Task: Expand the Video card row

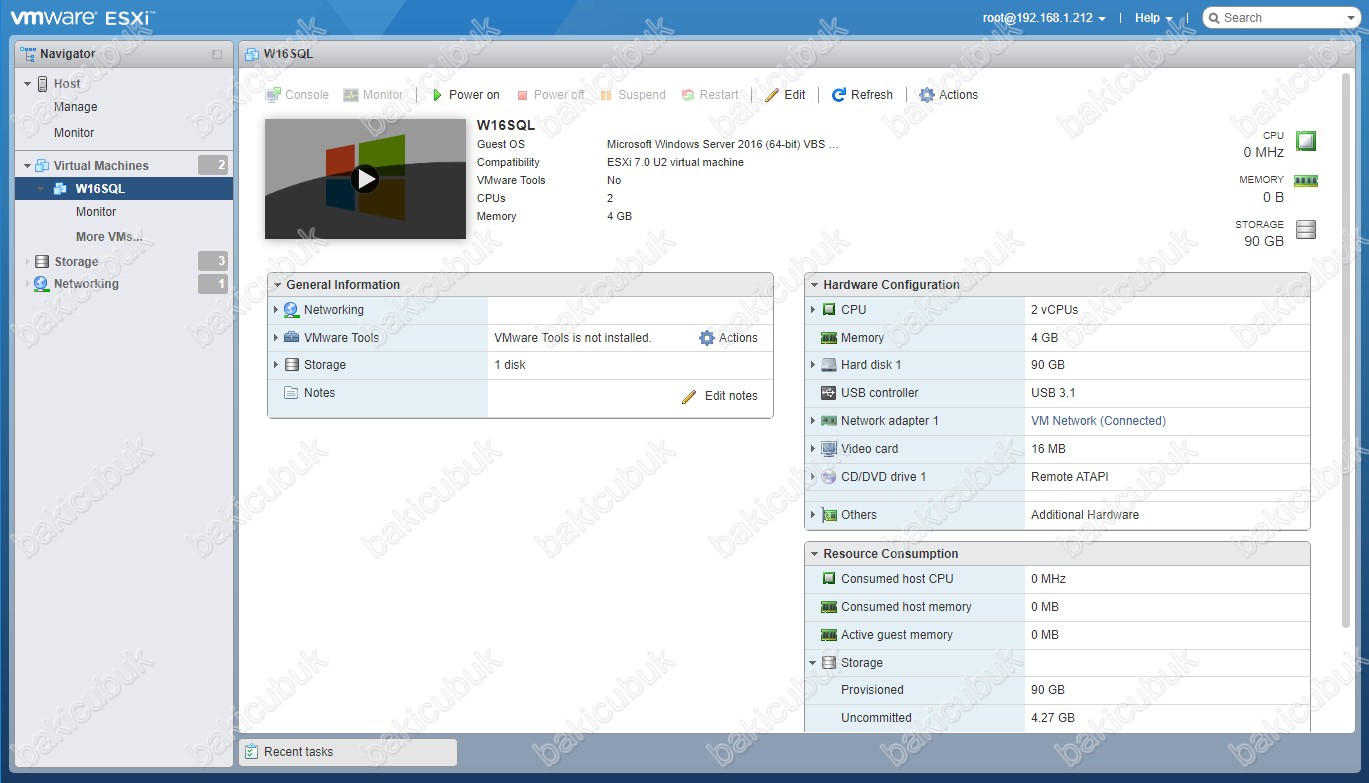Action: click(x=813, y=449)
